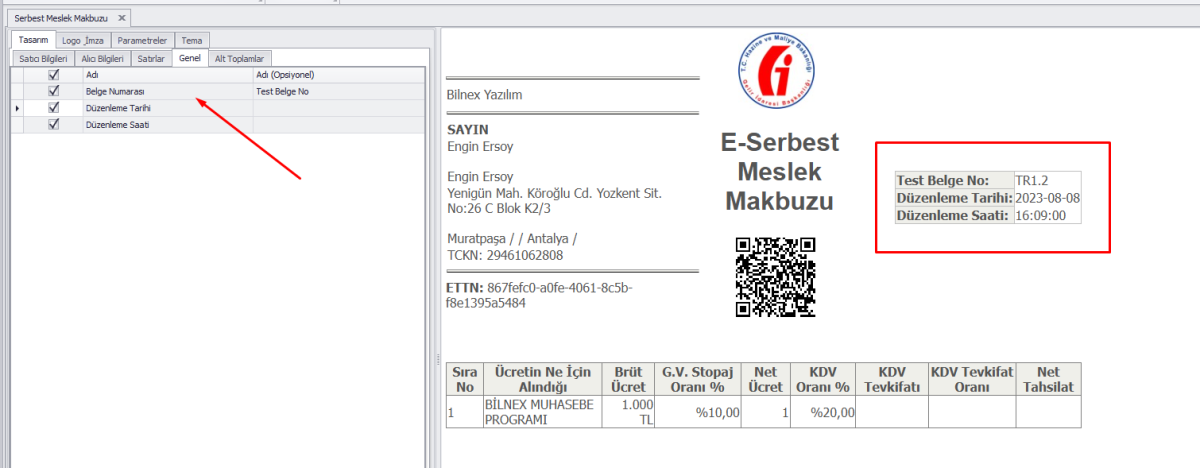The height and width of the screenshot is (468, 1200).
Task: Go to the Tema tab
Action: (x=191, y=40)
